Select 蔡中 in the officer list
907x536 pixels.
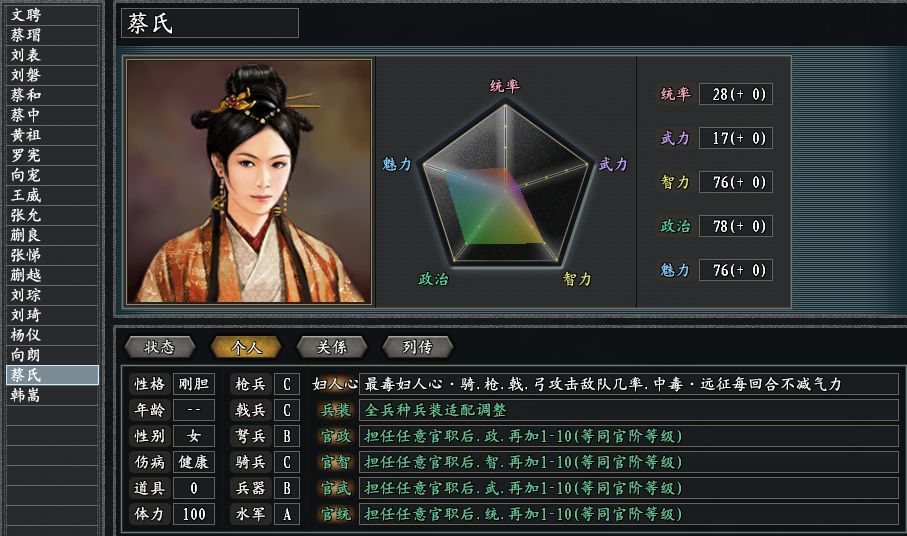coord(52,115)
